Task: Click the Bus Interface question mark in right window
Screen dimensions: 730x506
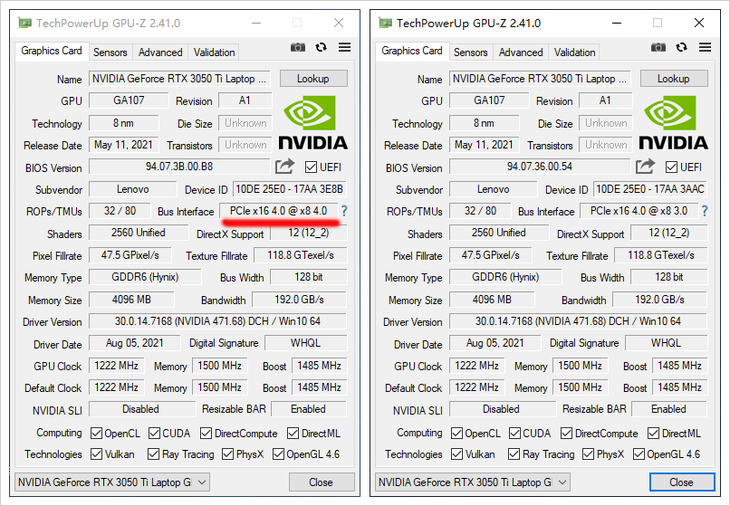Action: (x=704, y=211)
